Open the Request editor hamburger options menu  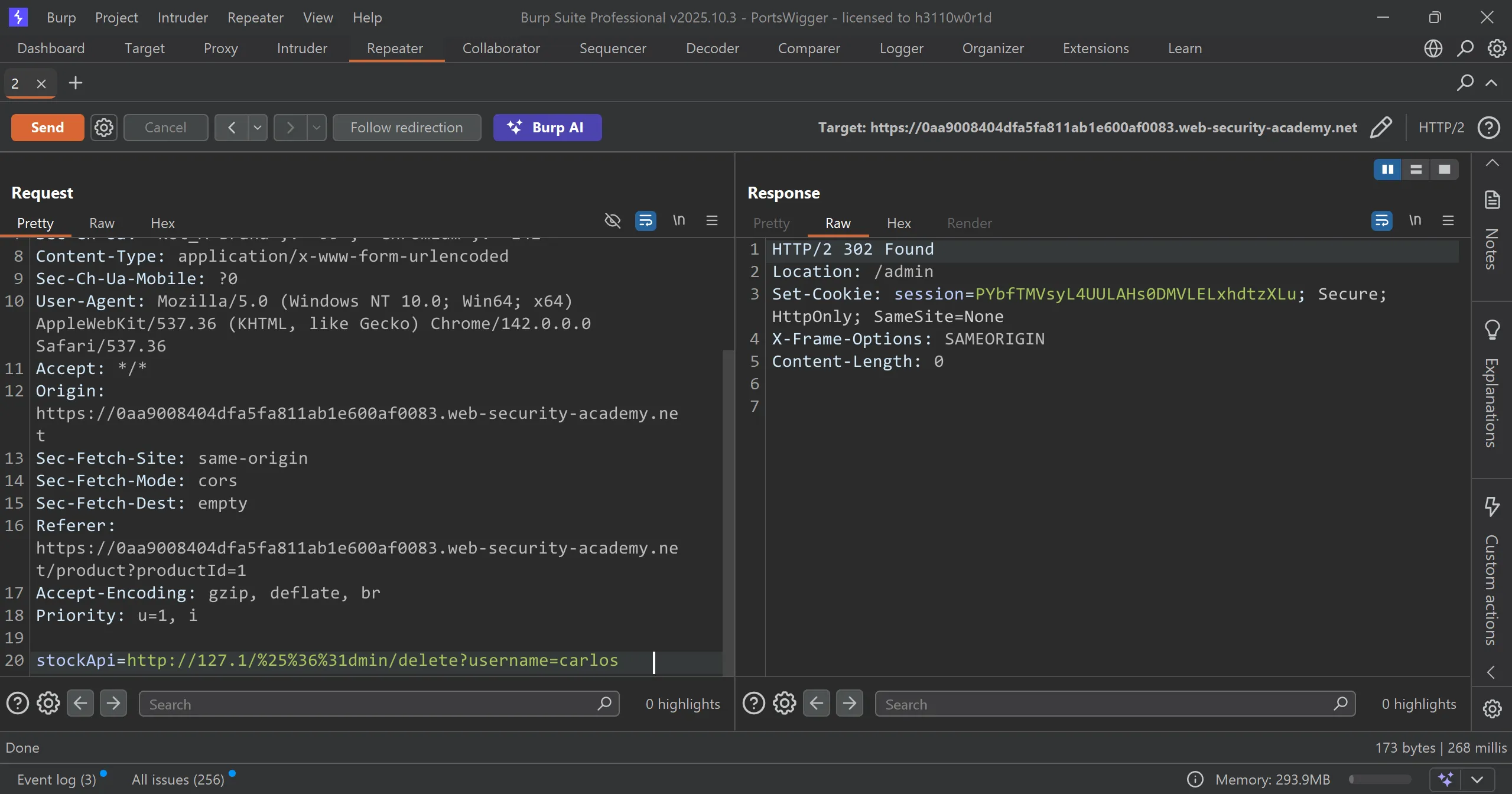pyautogui.click(x=712, y=221)
